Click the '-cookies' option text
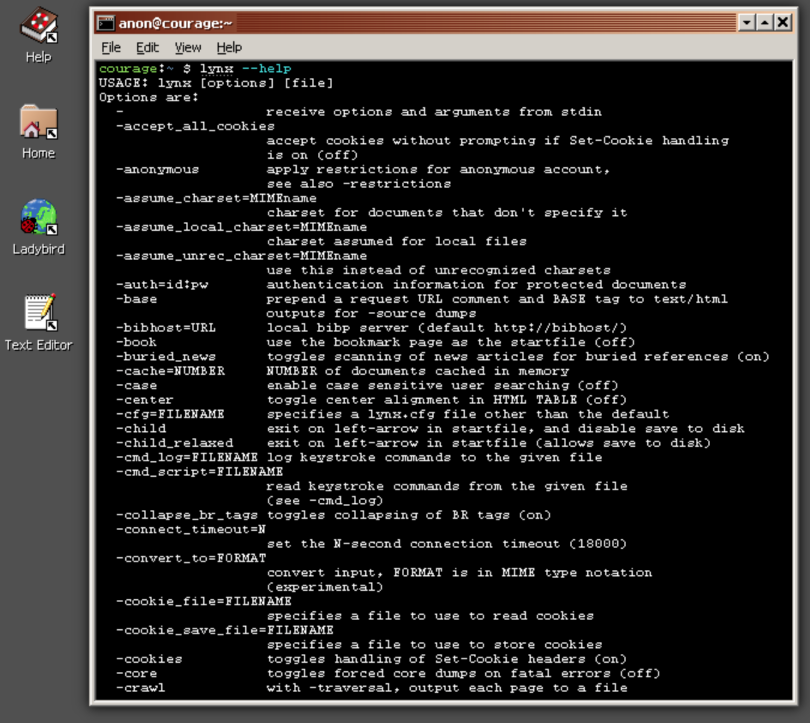The image size is (810, 723). tap(149, 659)
